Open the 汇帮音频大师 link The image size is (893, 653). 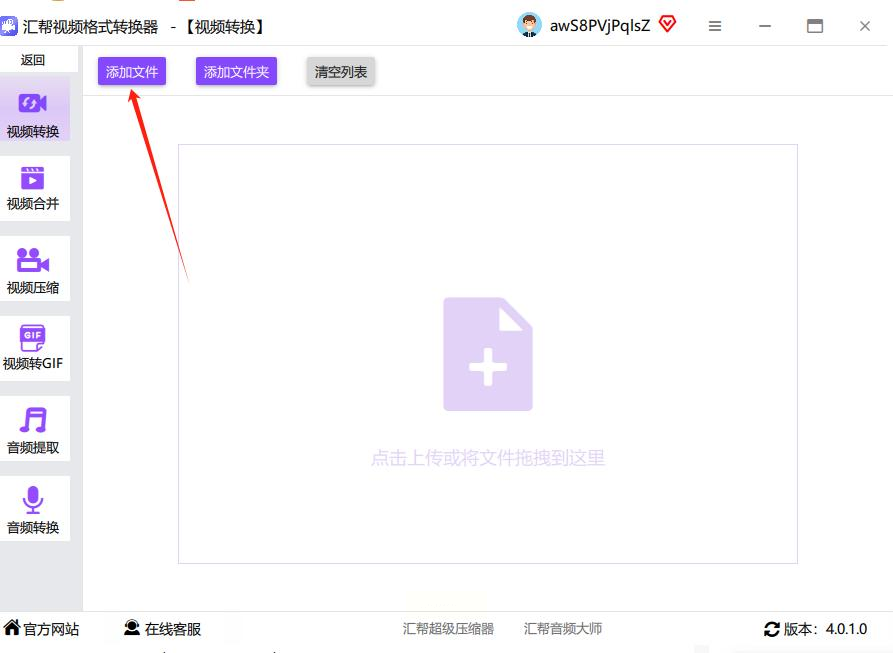click(x=563, y=629)
